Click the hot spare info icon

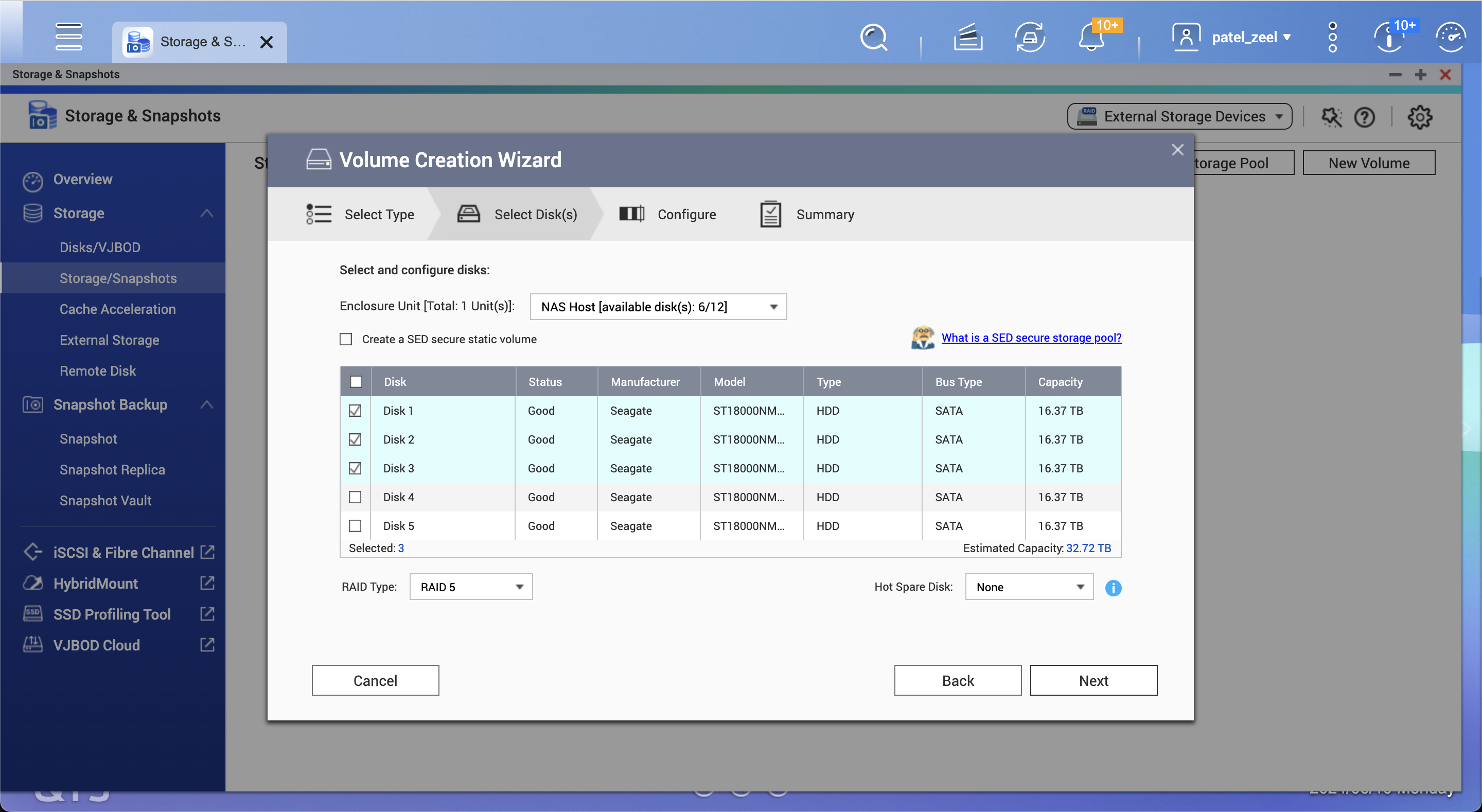tap(1113, 588)
